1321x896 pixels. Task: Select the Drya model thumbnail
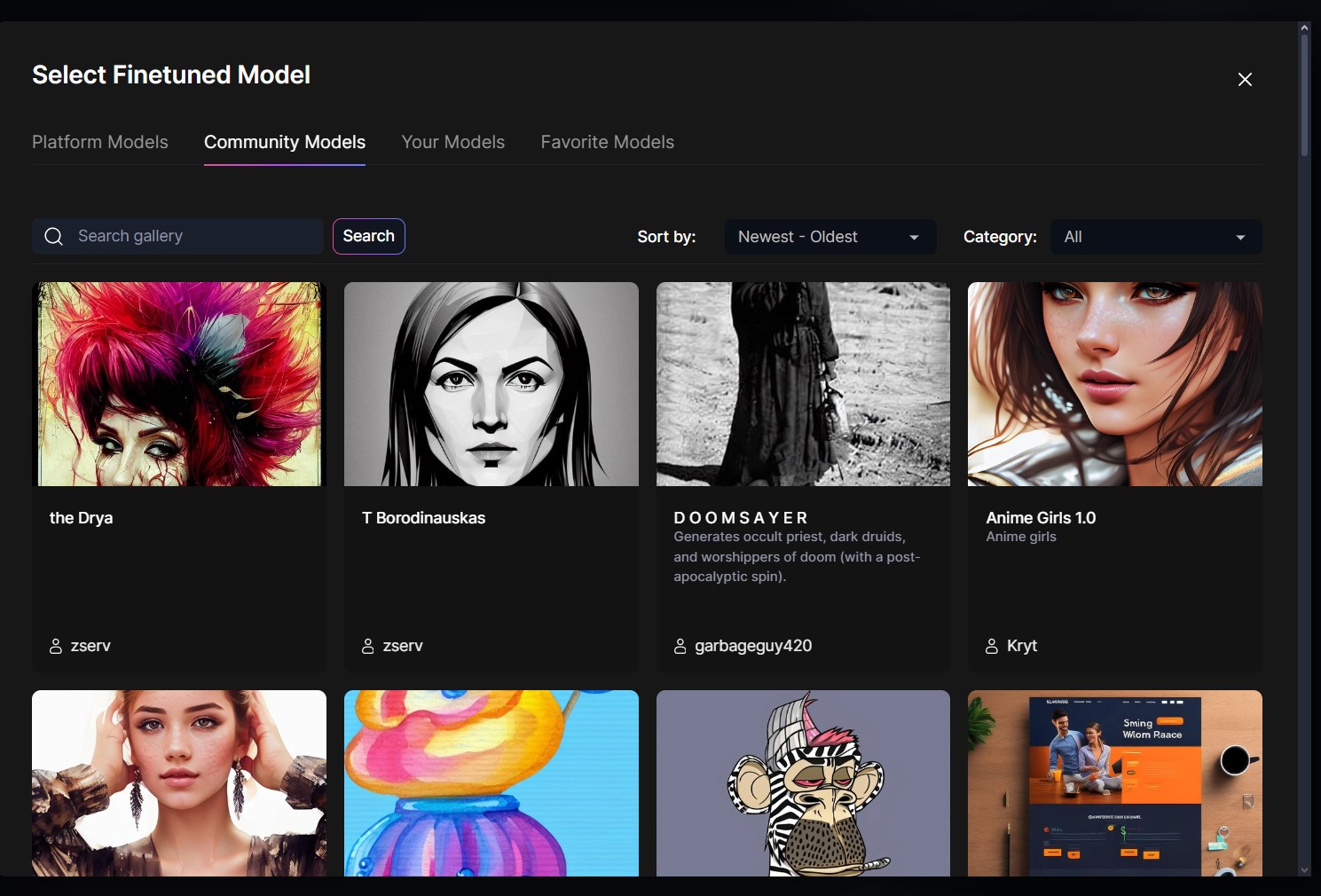click(x=179, y=384)
